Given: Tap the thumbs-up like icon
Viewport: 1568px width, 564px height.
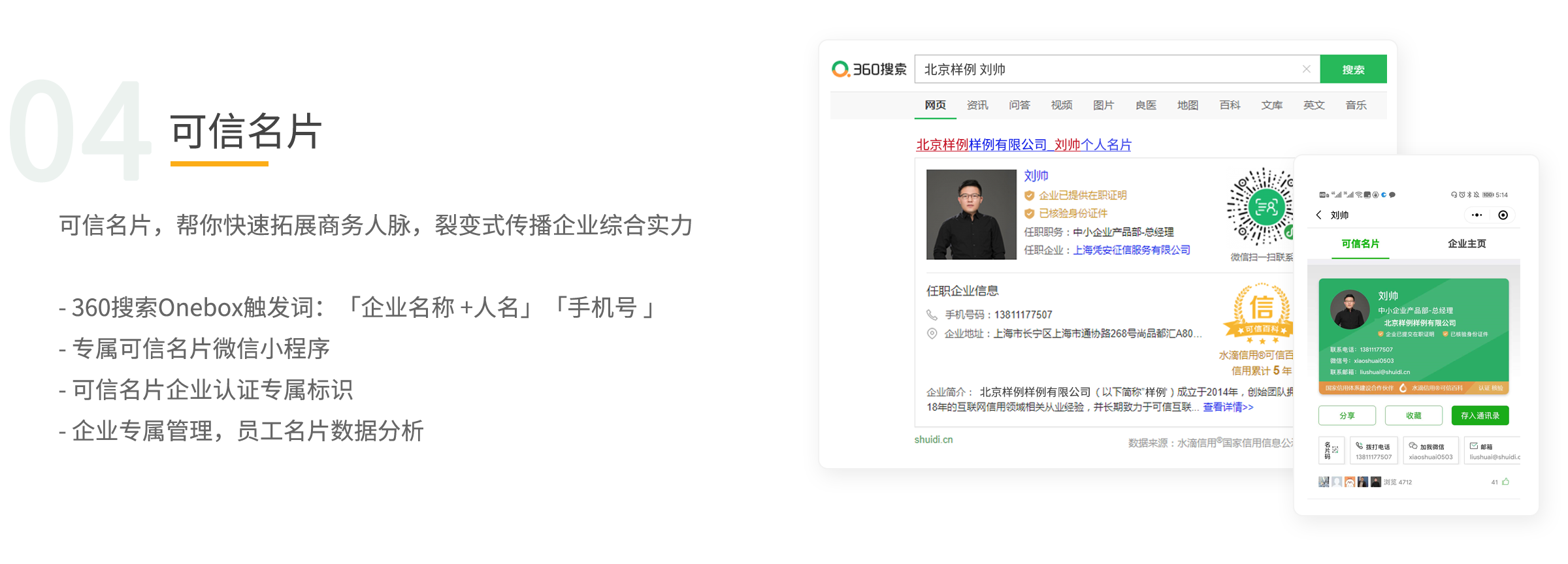Looking at the screenshot, I should point(1505,482).
